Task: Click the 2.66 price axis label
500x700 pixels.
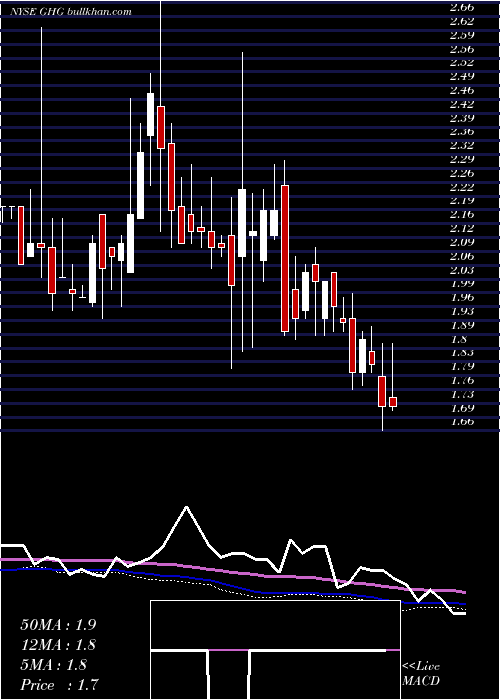Action: pos(461,7)
